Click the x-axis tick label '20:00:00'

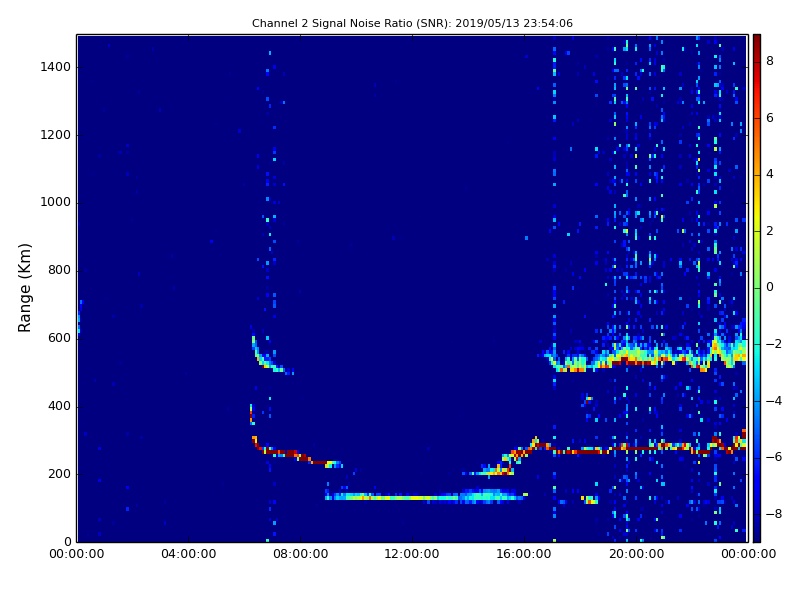coord(636,554)
